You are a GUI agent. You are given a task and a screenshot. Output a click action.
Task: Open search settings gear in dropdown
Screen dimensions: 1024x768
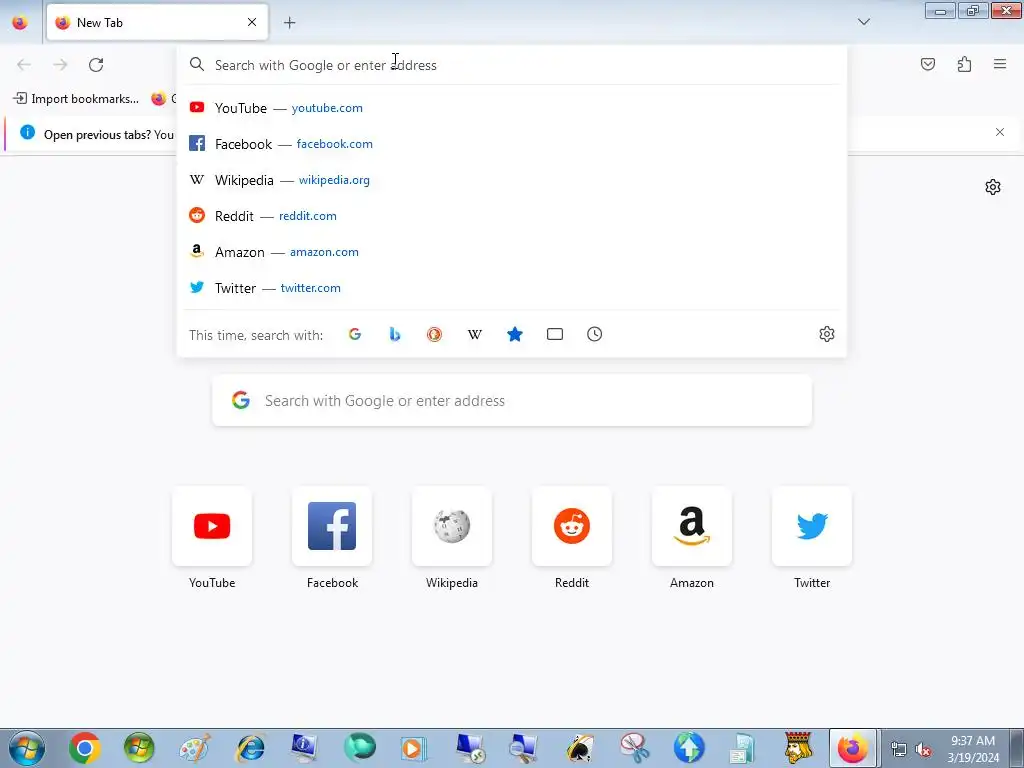(x=827, y=334)
